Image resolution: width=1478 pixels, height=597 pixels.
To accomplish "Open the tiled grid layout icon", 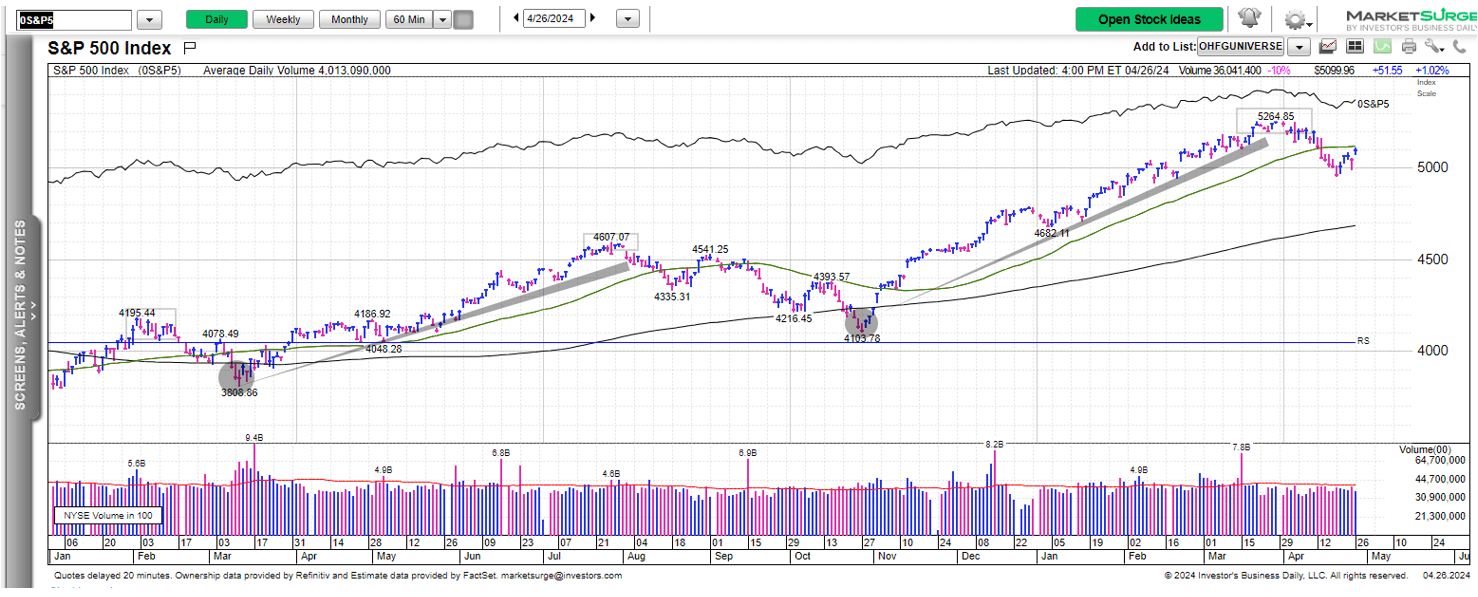I will [1355, 45].
